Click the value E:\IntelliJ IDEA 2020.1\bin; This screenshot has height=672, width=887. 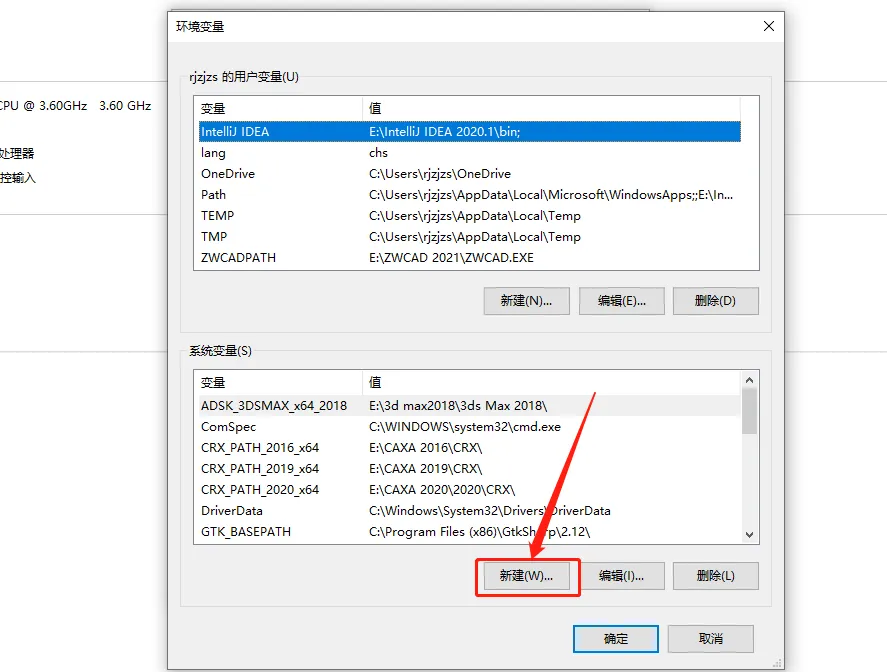click(445, 132)
